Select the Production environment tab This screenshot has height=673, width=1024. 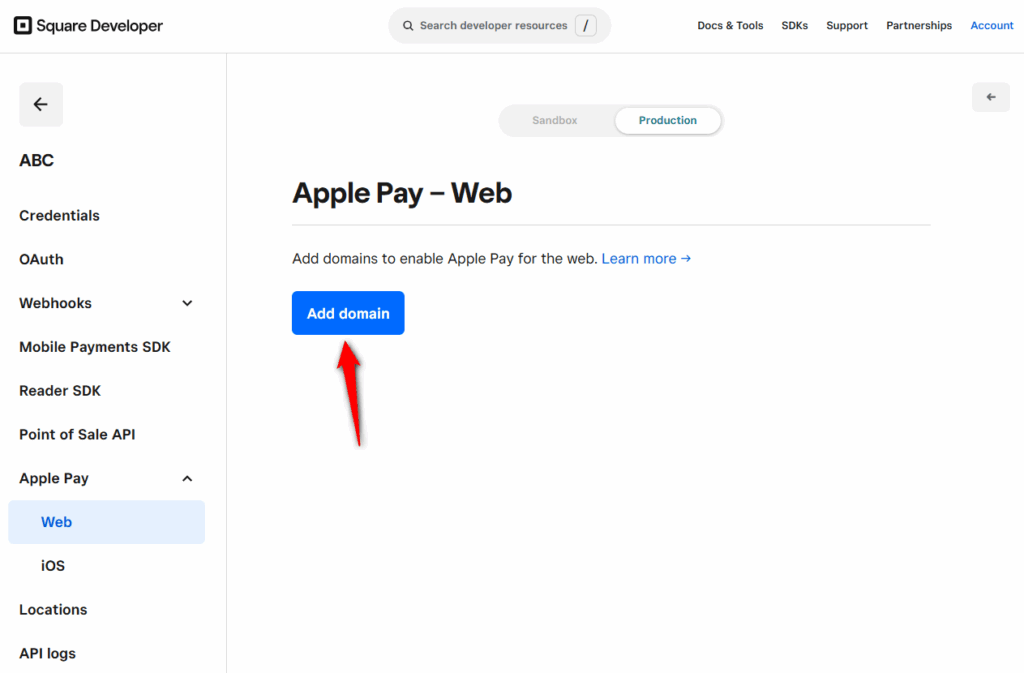[x=667, y=121]
